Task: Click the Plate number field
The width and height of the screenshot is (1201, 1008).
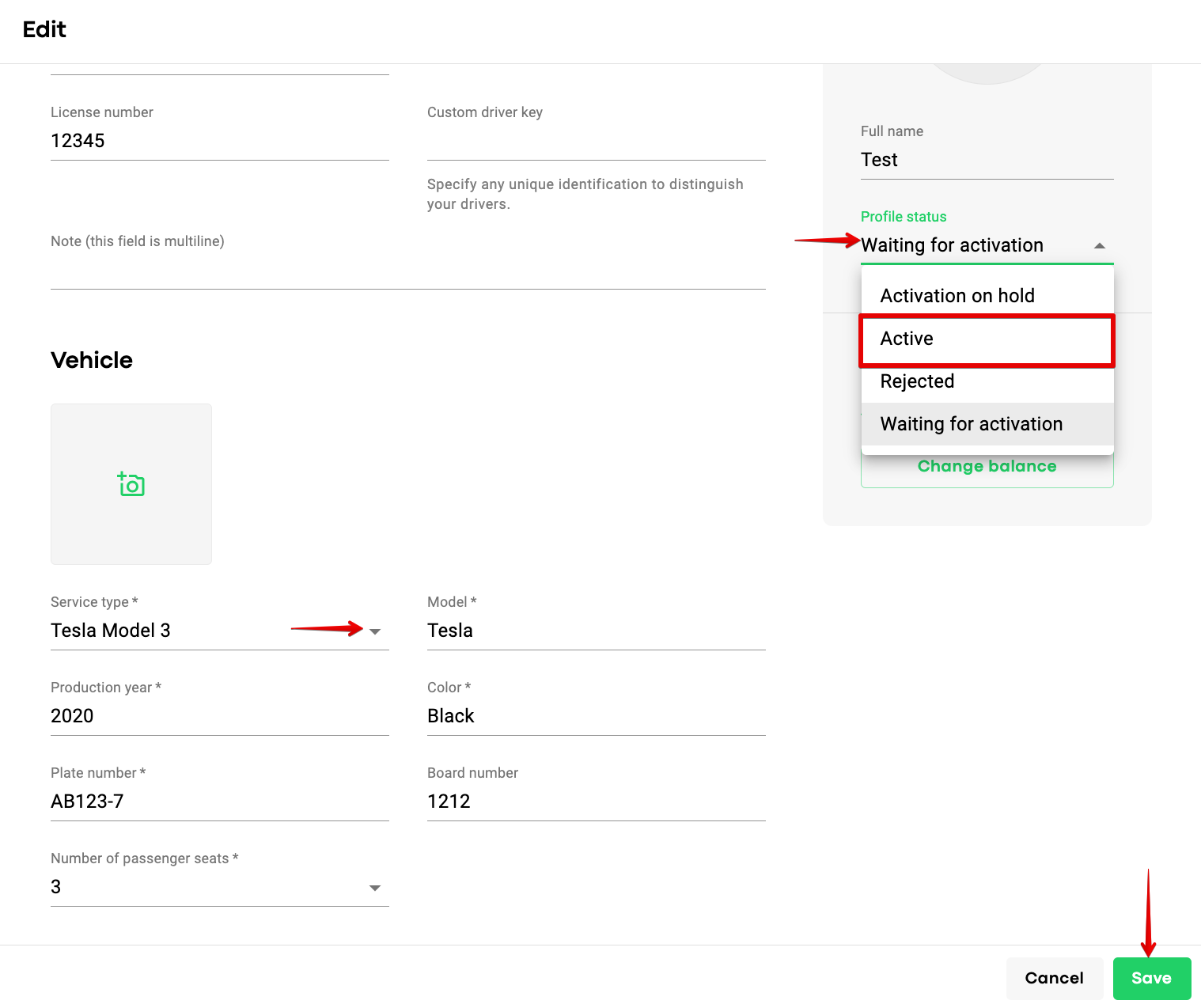Action: click(x=219, y=801)
